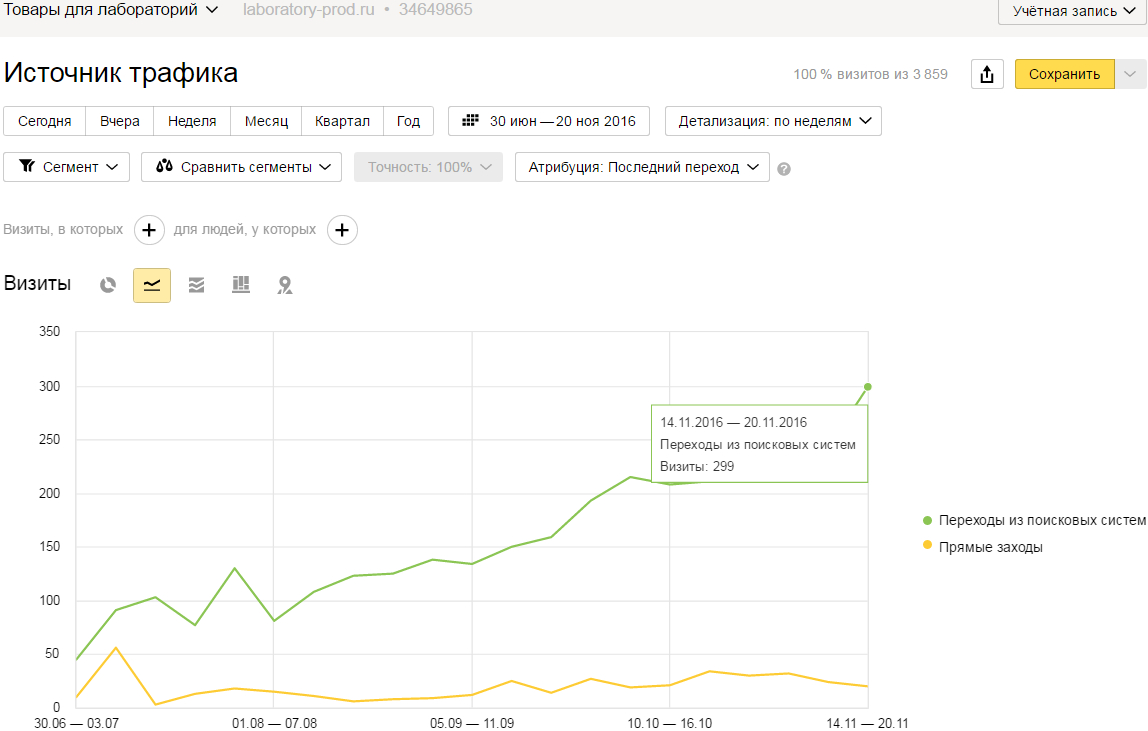The height and width of the screenshot is (731, 1148).
Task: Expand the arrow next to Сохранить
Action: (x=1130, y=74)
